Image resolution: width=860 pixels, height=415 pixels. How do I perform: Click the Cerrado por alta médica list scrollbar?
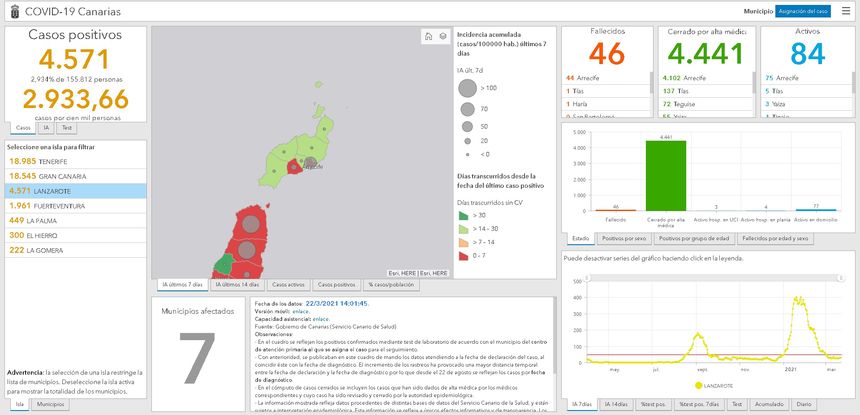tap(754, 83)
